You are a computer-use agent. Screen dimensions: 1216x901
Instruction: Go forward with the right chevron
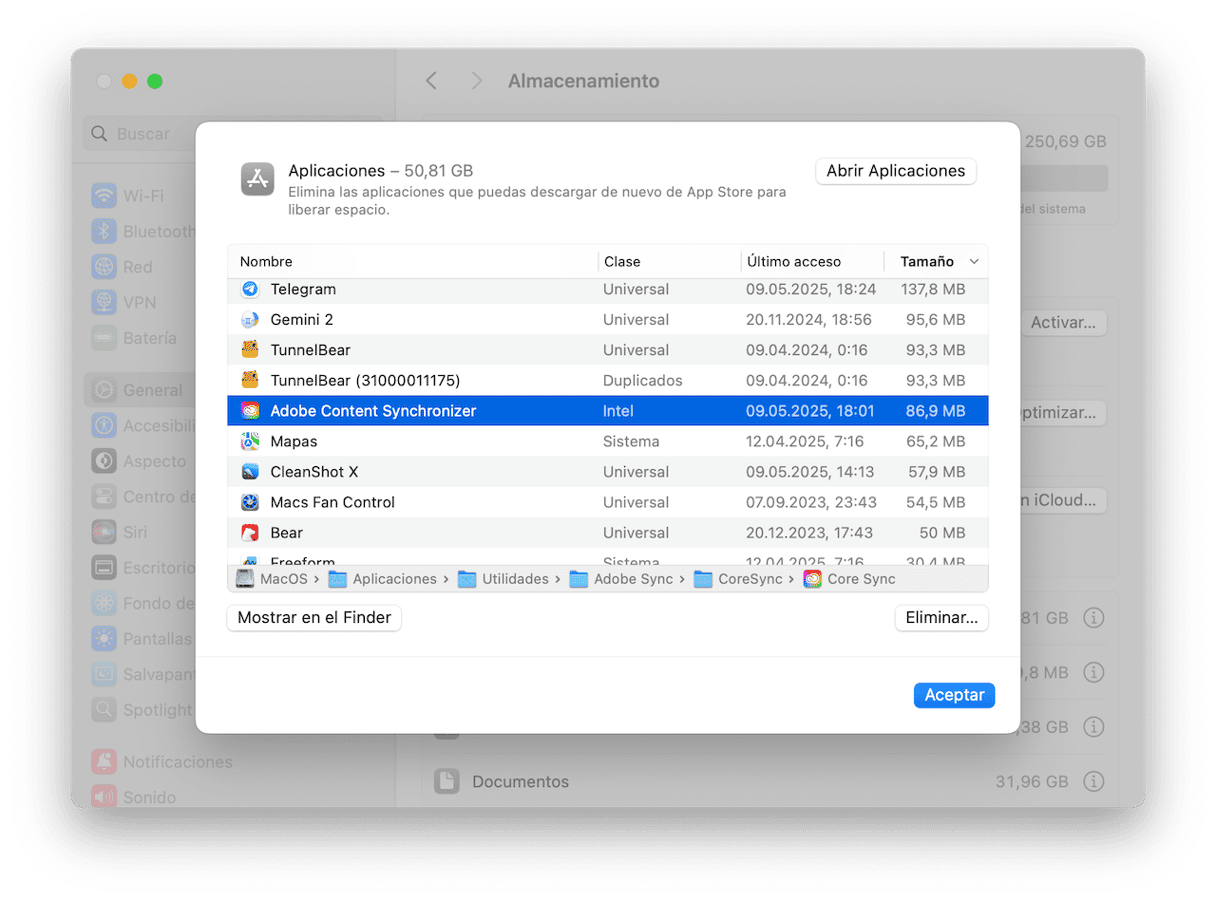(477, 81)
